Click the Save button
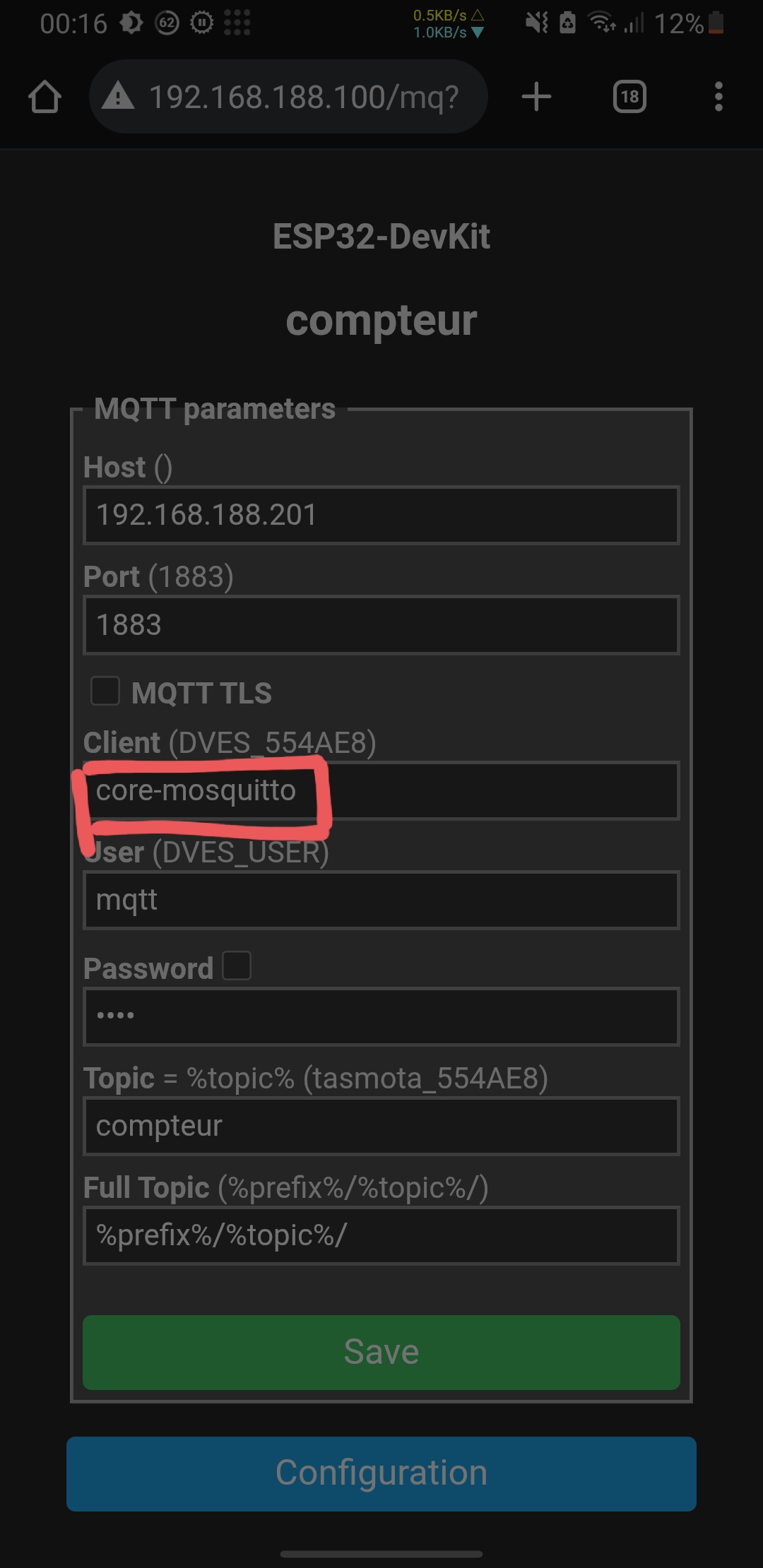 coord(381,1352)
